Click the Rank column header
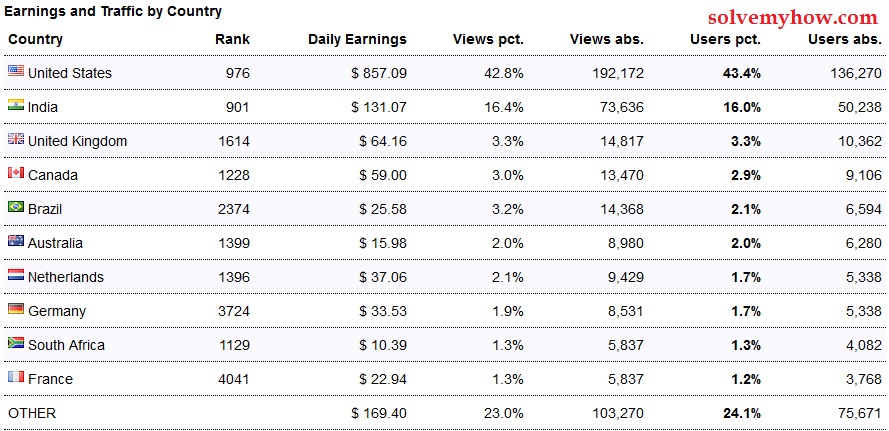This screenshot has width=889, height=431. pyautogui.click(x=232, y=40)
